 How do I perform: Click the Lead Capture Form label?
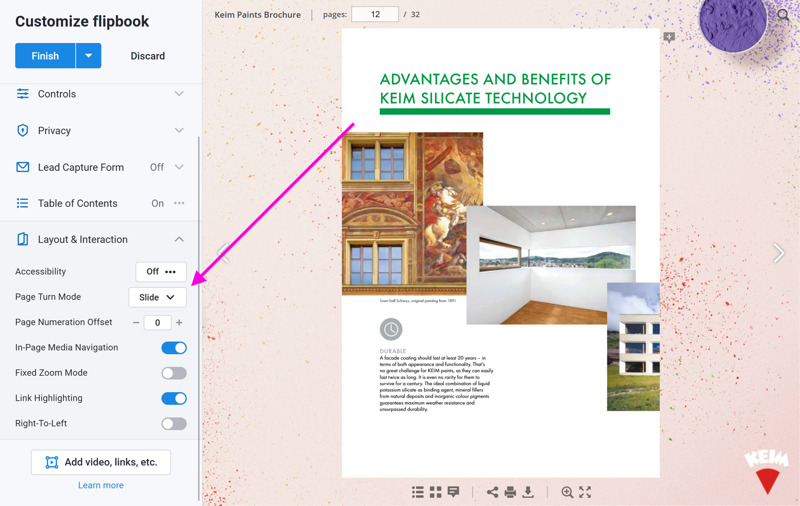pyautogui.click(x=81, y=167)
